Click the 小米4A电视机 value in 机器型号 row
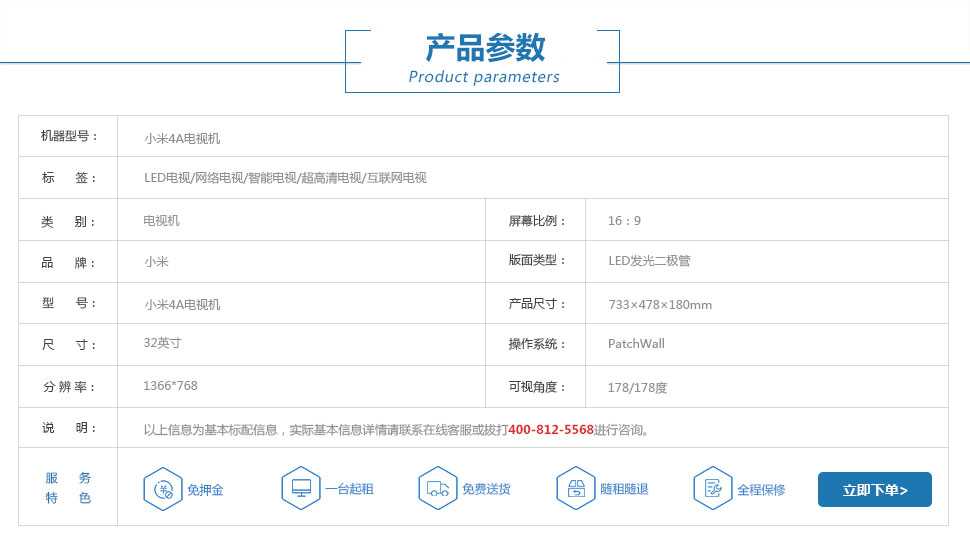 (x=182, y=139)
